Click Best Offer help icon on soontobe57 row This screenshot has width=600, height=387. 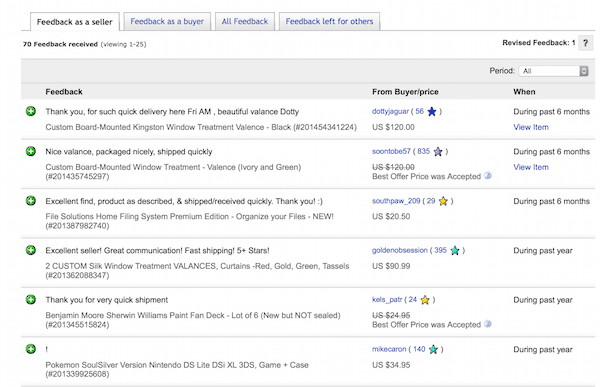pos(488,176)
